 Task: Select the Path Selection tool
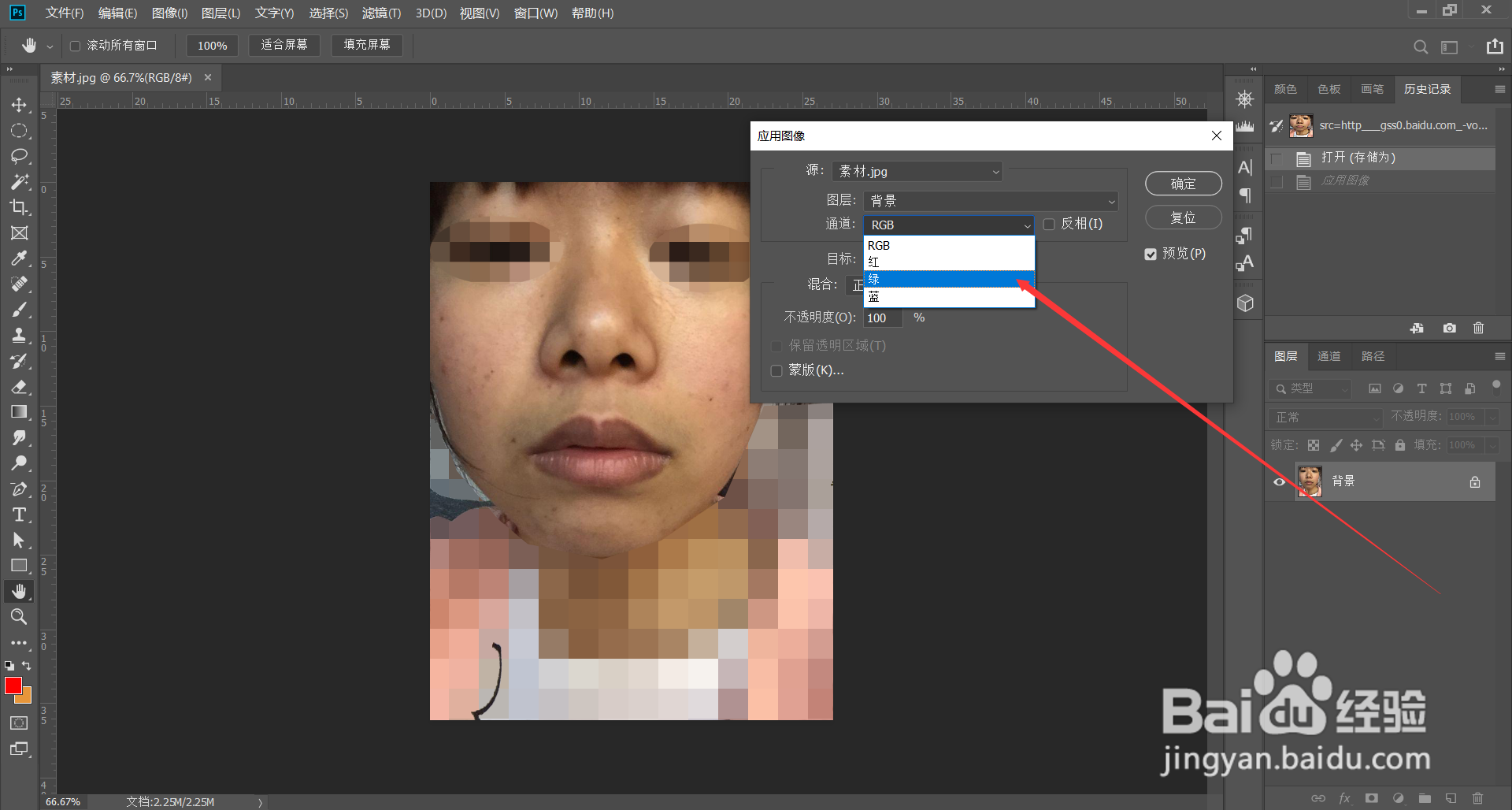click(19, 541)
